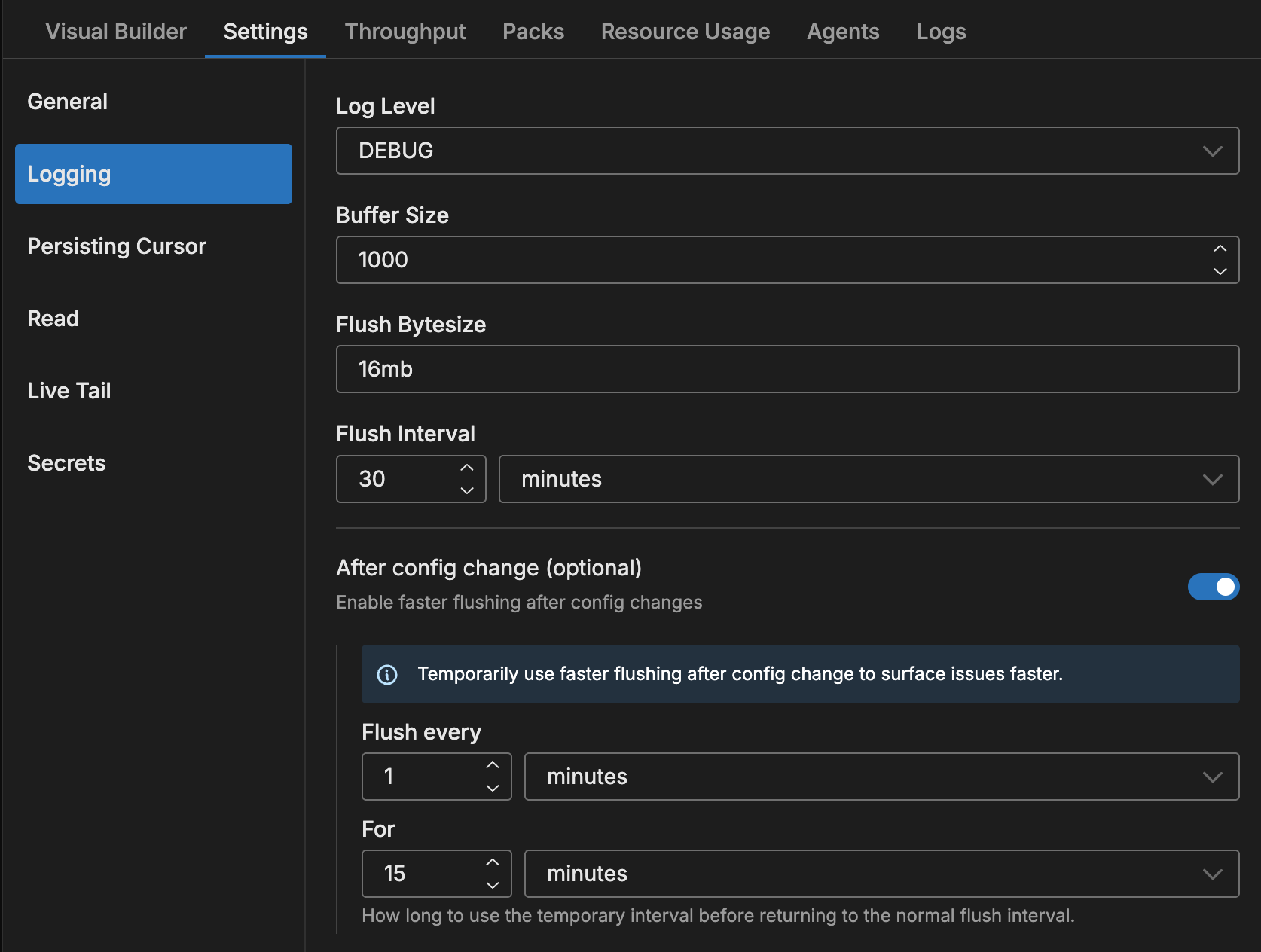Decrease the 'For' duration value

(493, 885)
